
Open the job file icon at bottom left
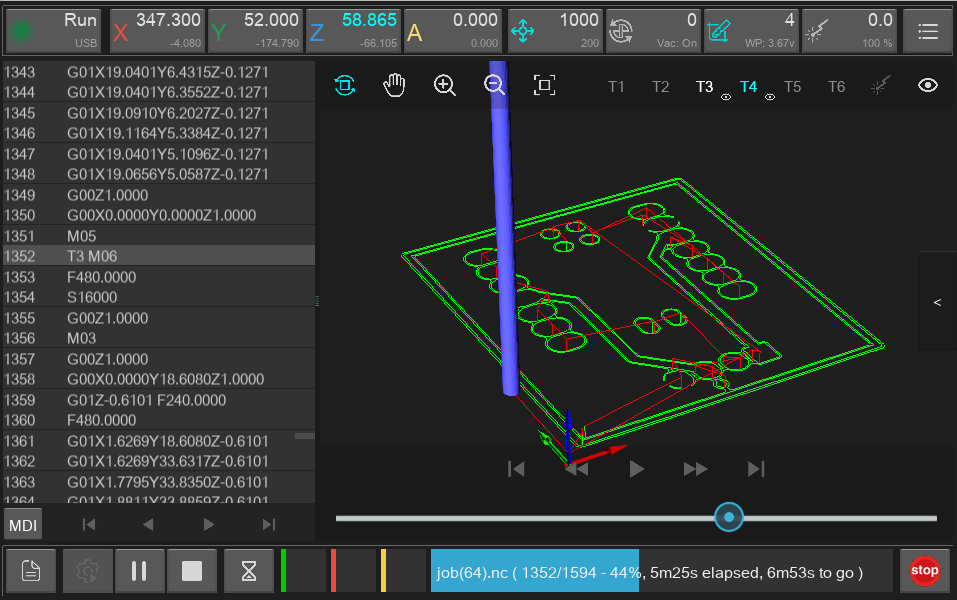click(x=30, y=570)
